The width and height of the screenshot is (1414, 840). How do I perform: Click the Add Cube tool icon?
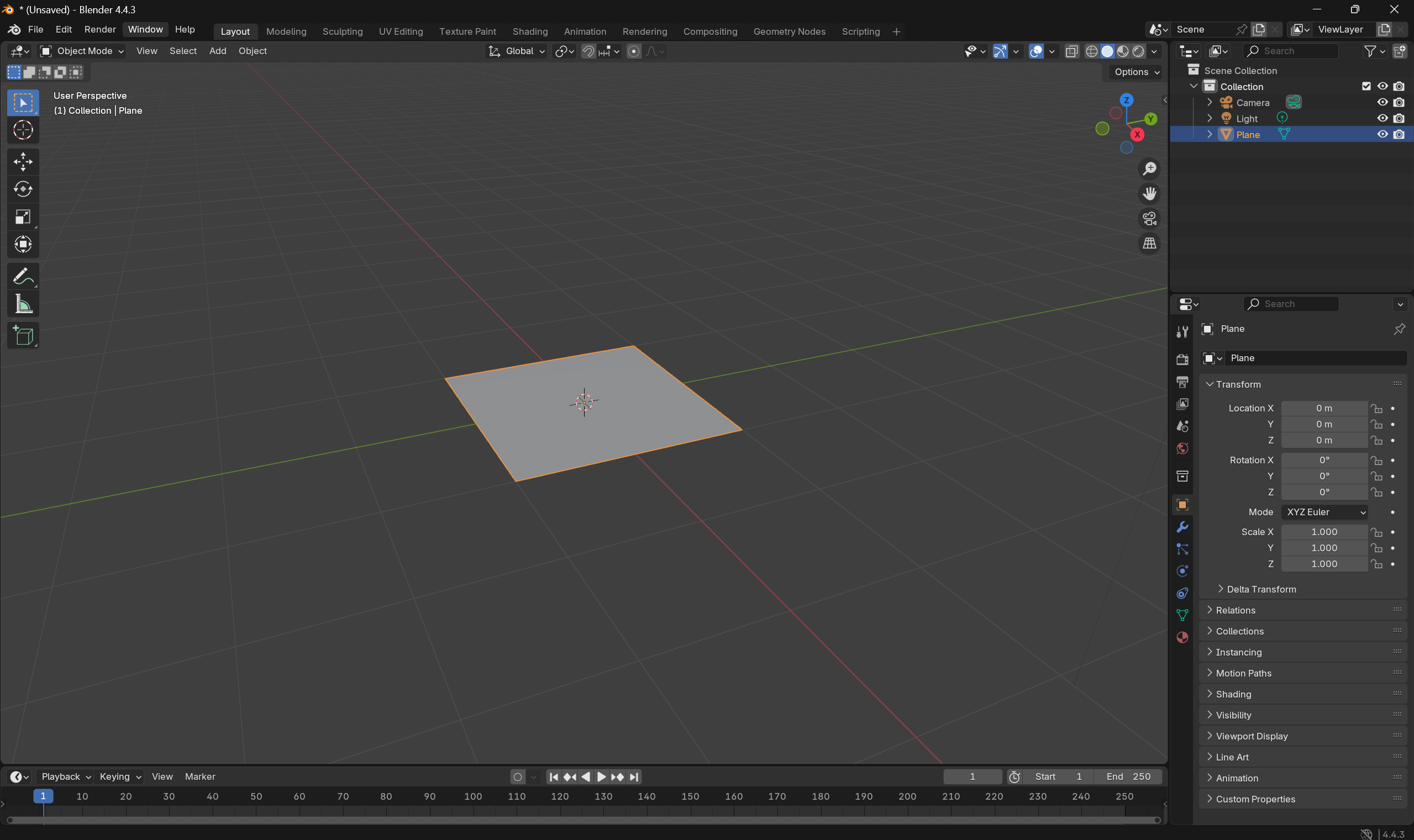tap(23, 336)
